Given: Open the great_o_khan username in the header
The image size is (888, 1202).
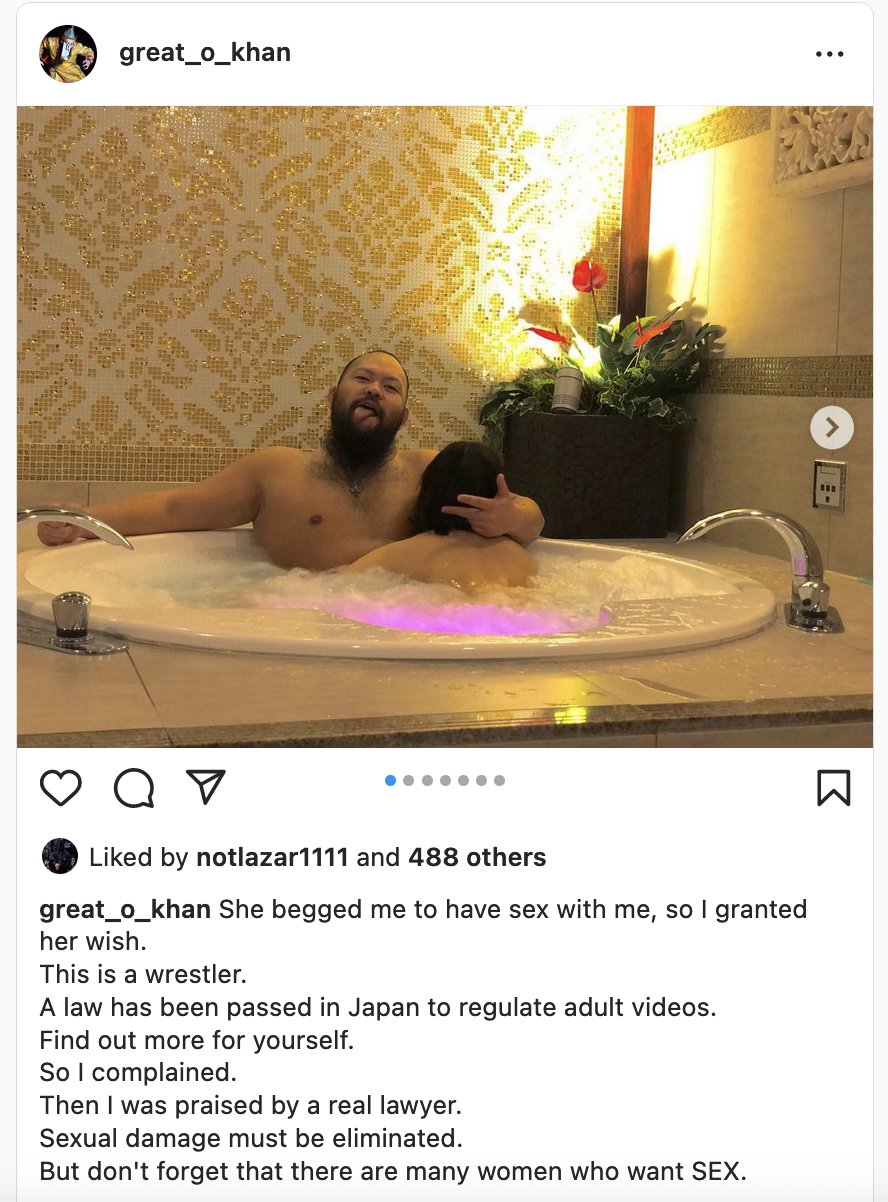Looking at the screenshot, I should pyautogui.click(x=205, y=52).
